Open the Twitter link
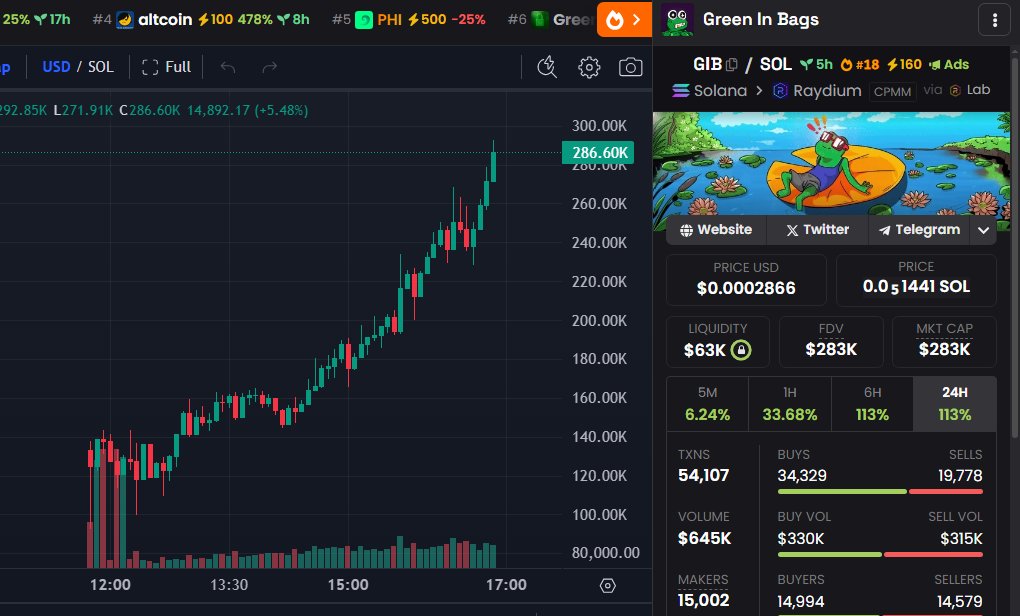Image resolution: width=1020 pixels, height=616 pixels. coord(818,230)
